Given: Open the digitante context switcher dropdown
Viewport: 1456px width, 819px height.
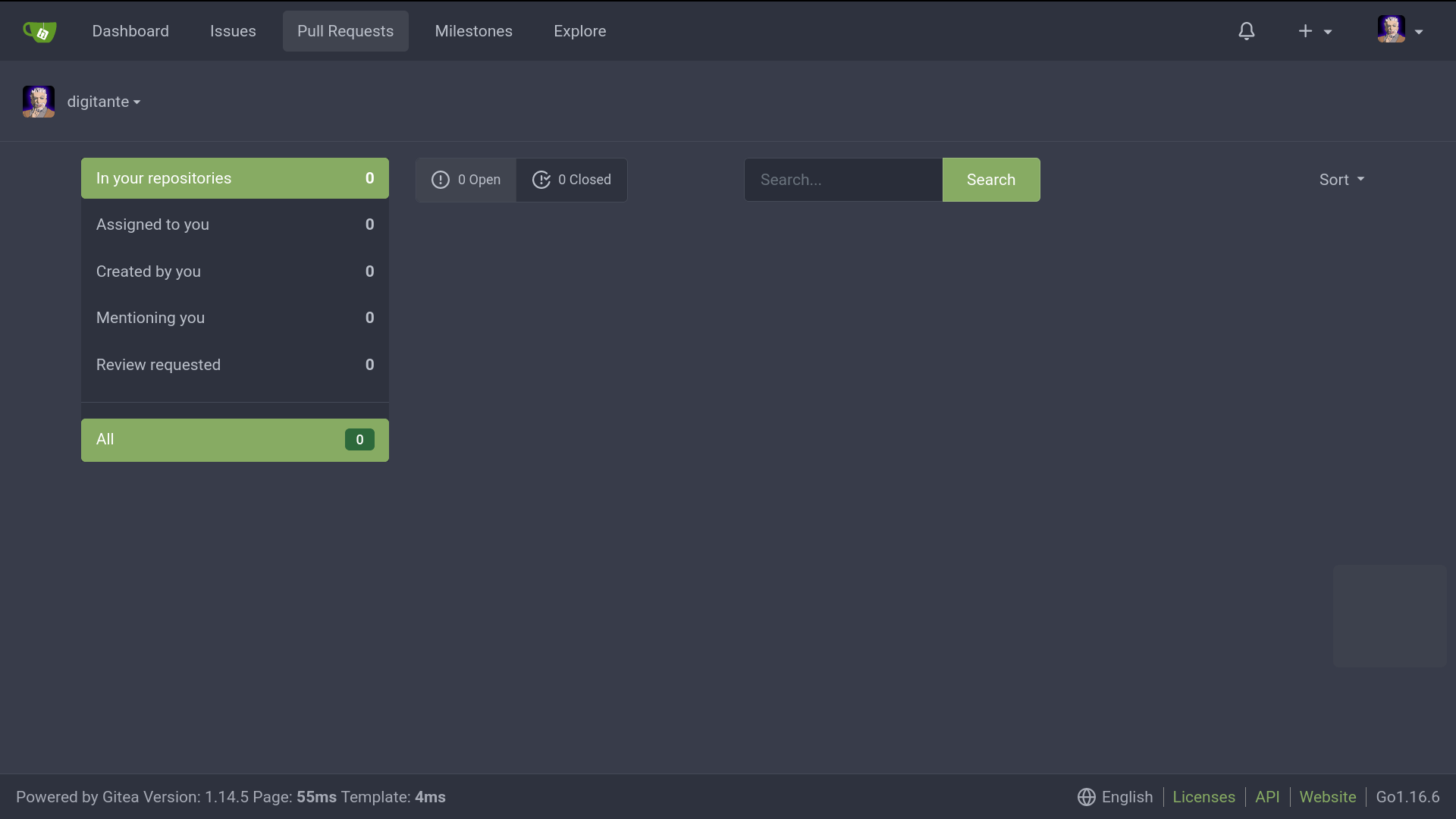Looking at the screenshot, I should [x=104, y=102].
